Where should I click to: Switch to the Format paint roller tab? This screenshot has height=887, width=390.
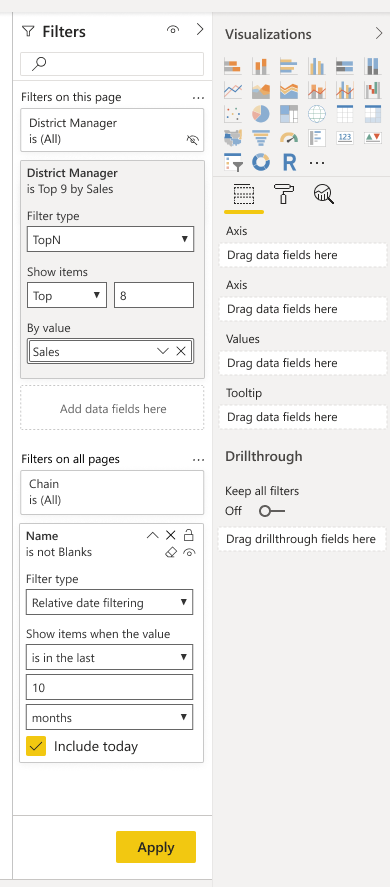pos(284,194)
